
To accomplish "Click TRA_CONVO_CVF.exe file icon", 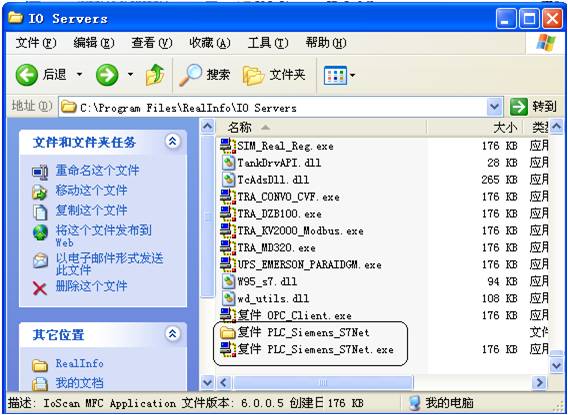I will click(x=228, y=197).
